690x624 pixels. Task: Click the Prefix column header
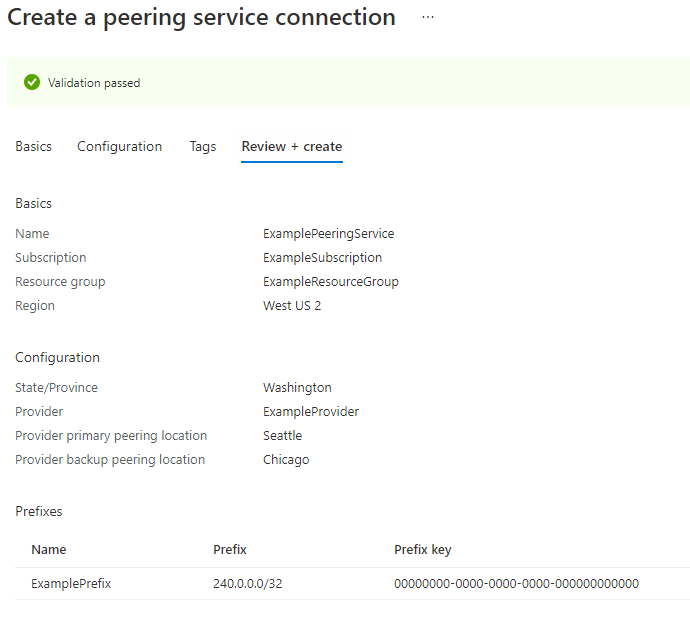click(x=230, y=550)
